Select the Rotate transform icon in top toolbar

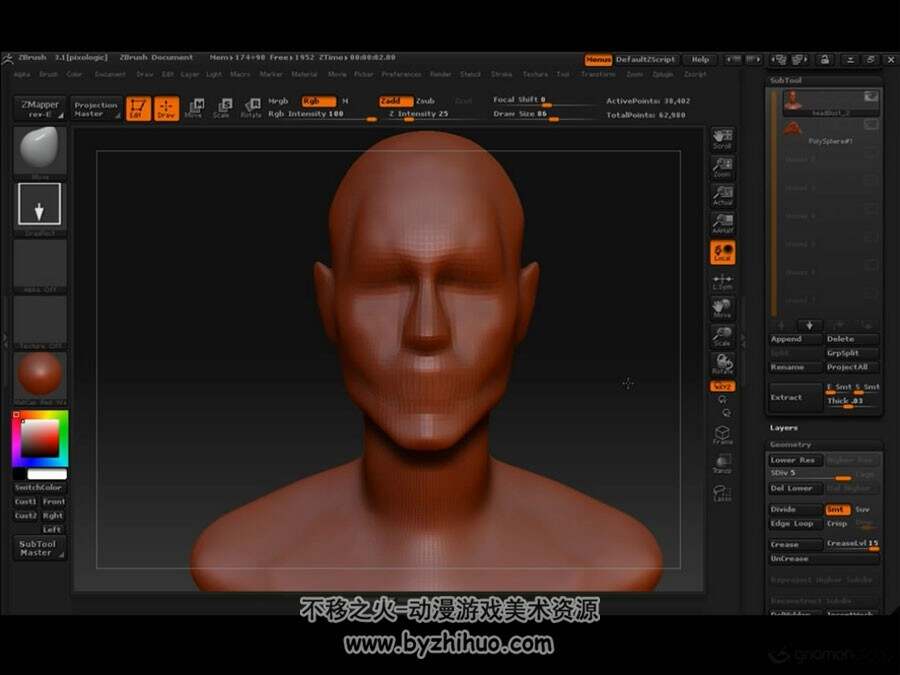tap(251, 108)
